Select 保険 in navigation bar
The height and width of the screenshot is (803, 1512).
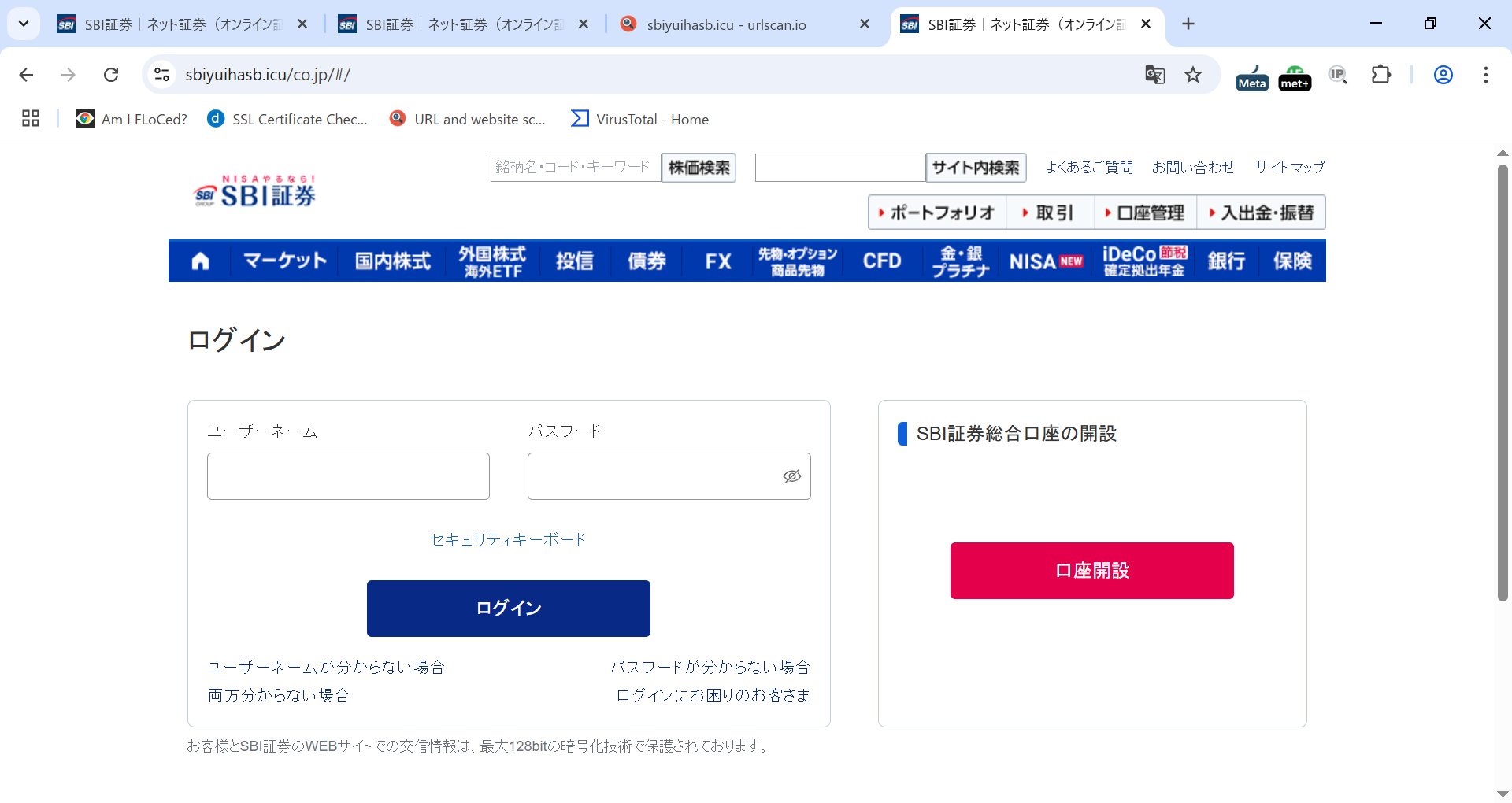1292,261
